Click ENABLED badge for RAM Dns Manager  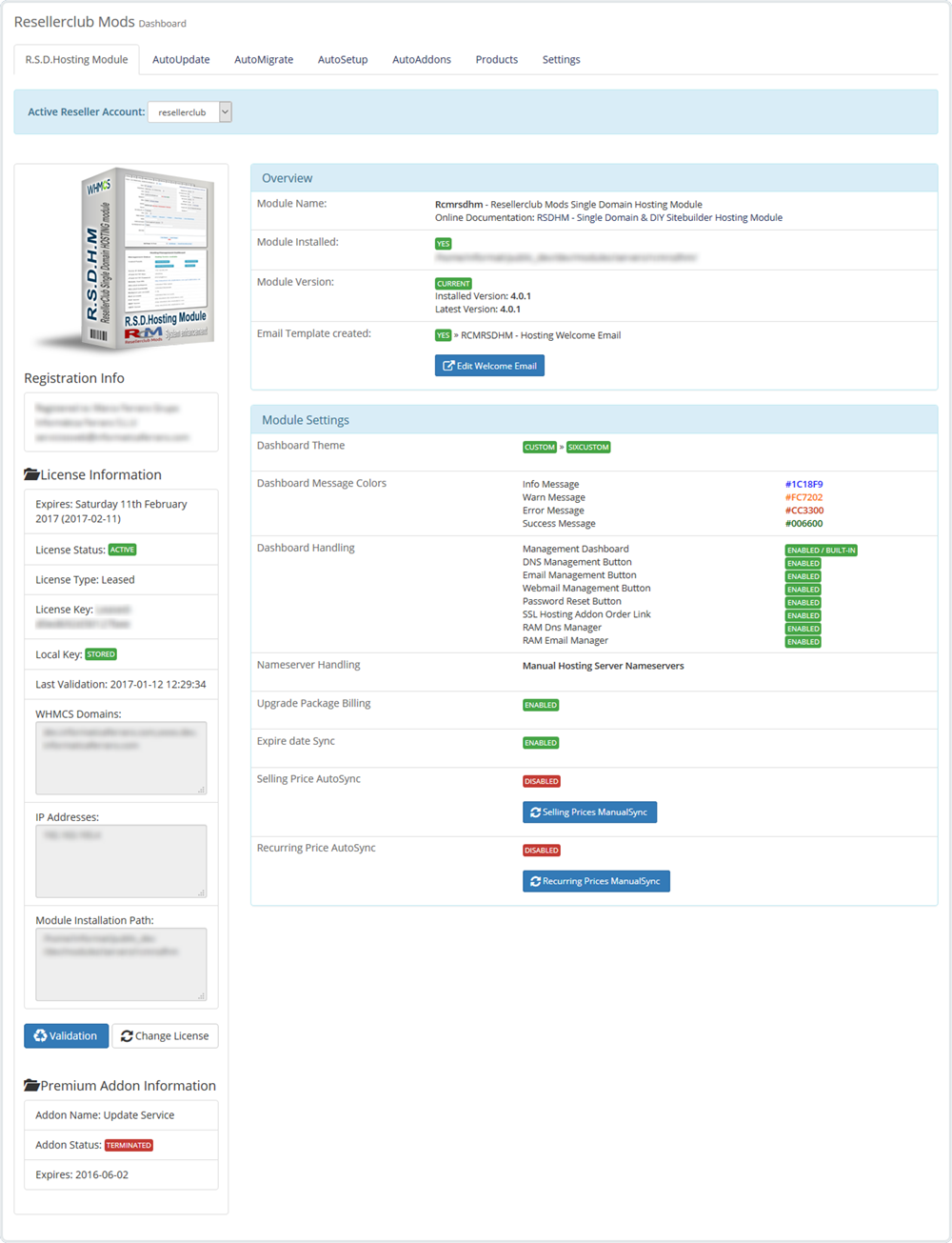coord(803,629)
